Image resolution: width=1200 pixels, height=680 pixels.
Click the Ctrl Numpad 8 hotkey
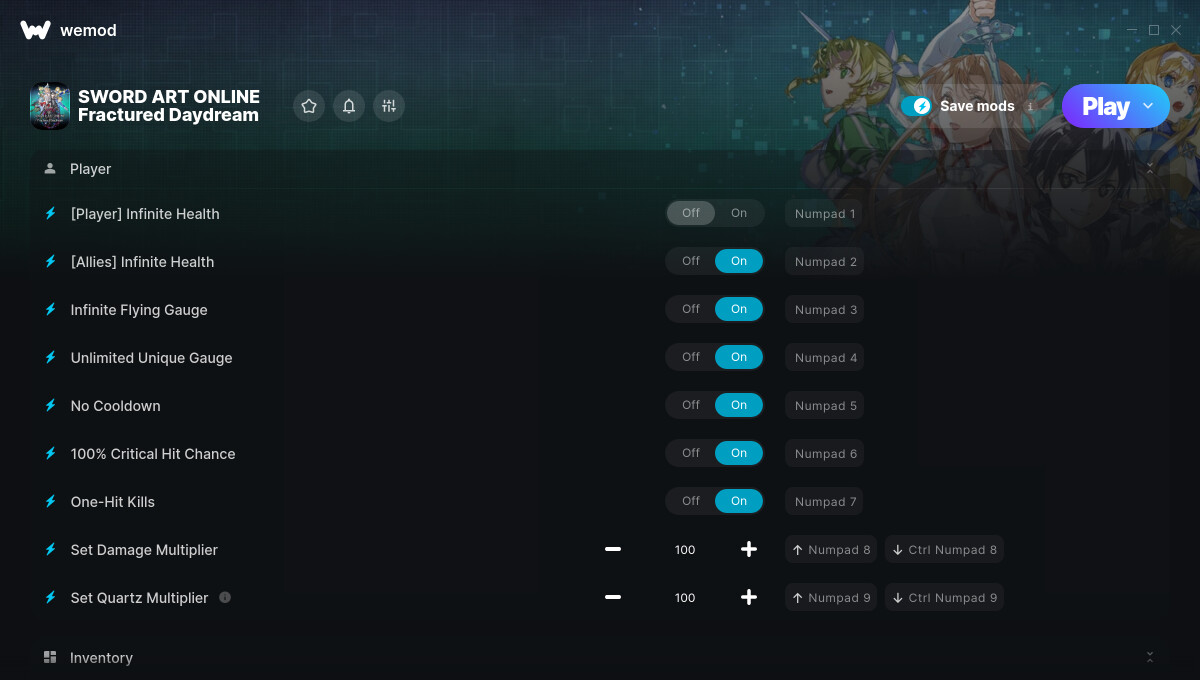click(944, 549)
